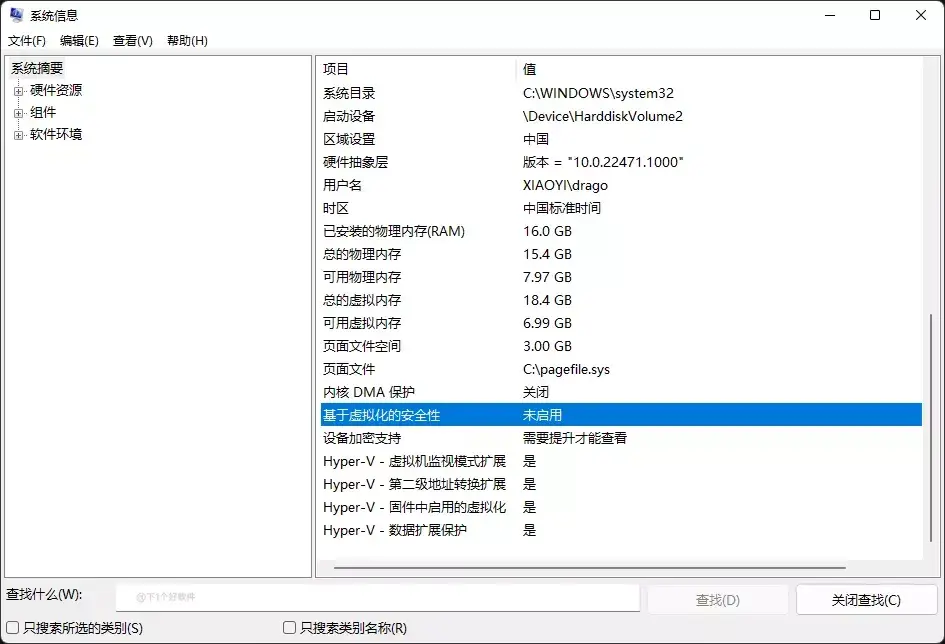Click the 查找 button
The image size is (945, 644).
click(717, 599)
